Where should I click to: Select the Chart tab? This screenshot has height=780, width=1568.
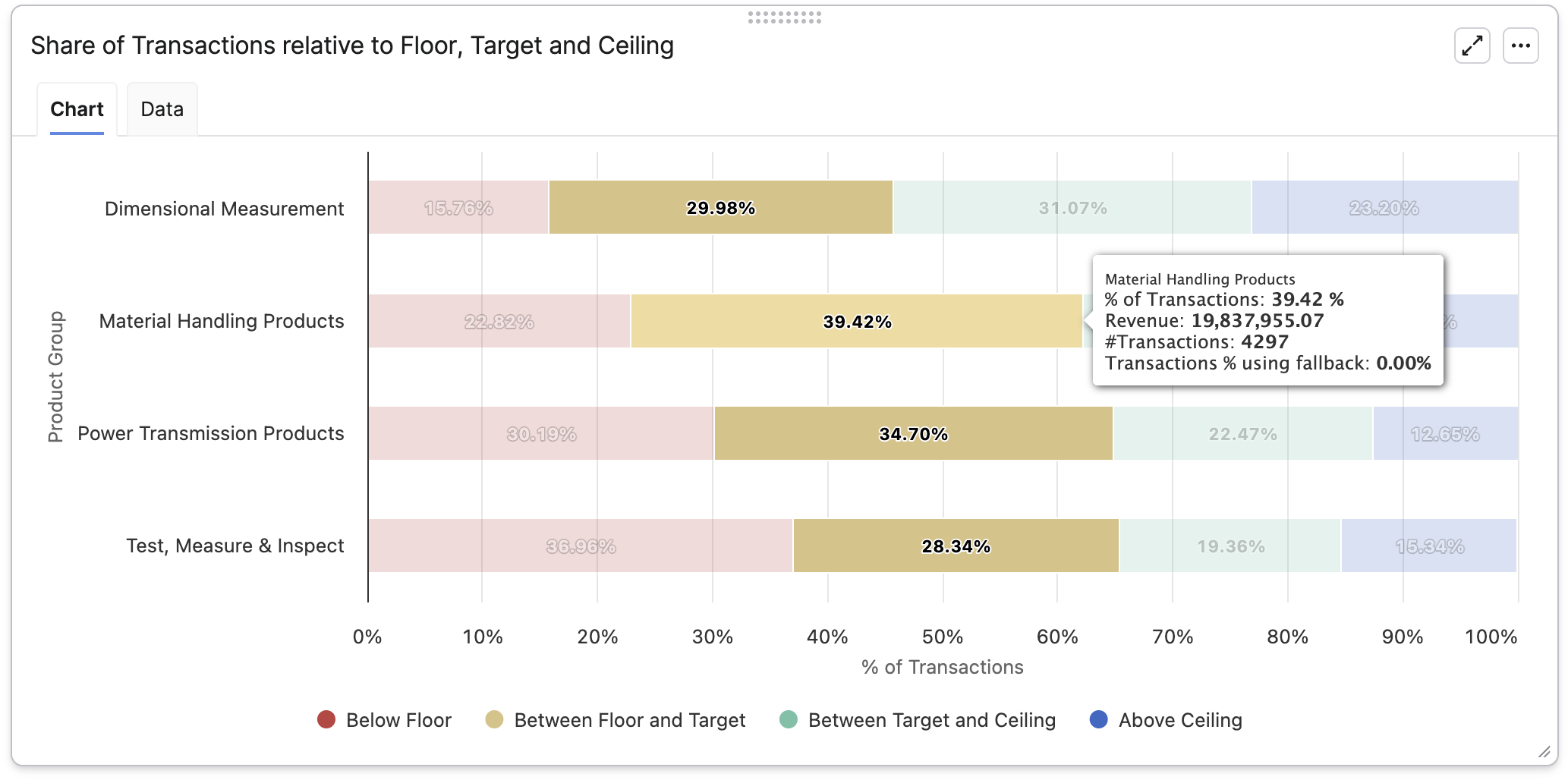pyautogui.click(x=77, y=109)
